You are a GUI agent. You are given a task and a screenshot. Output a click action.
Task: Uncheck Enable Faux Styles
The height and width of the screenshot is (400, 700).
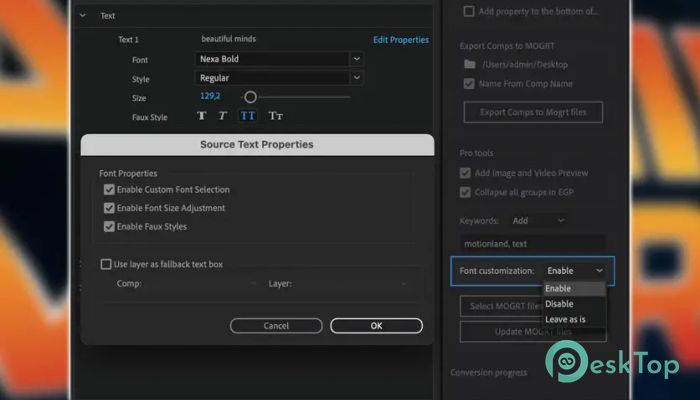click(109, 226)
